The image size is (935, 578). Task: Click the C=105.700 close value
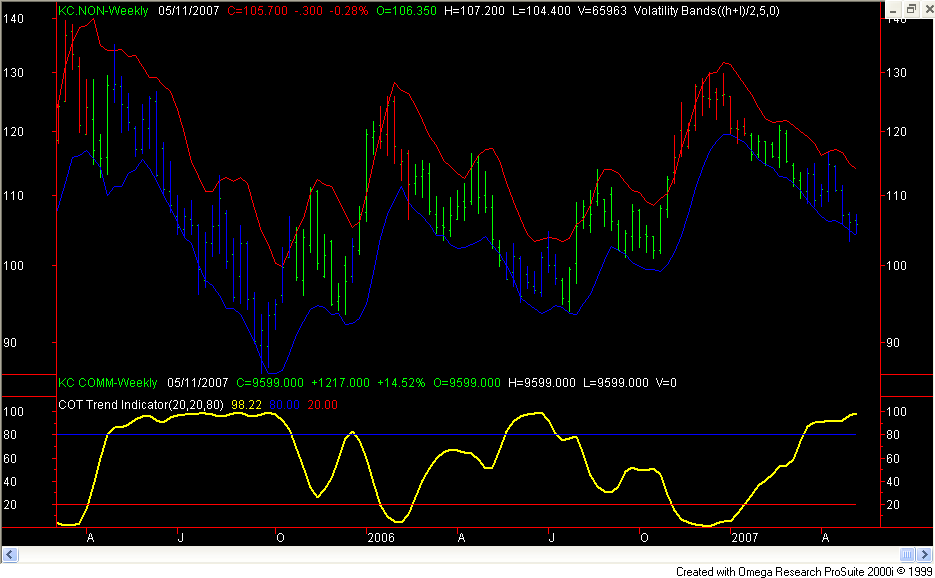(x=258, y=11)
